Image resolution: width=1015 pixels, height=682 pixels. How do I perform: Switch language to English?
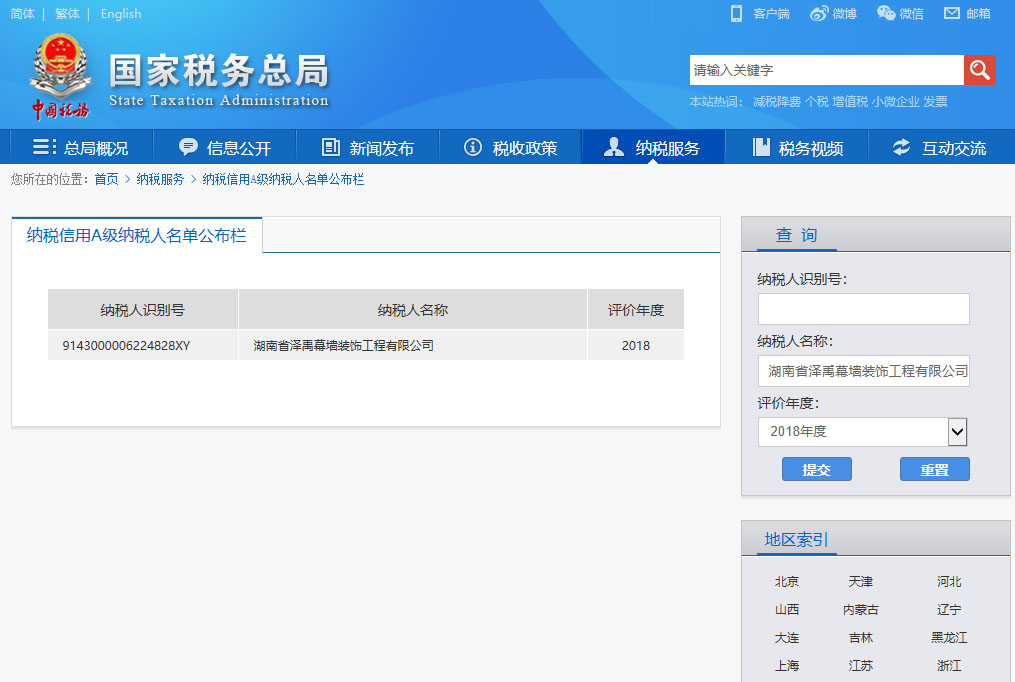[x=121, y=14]
